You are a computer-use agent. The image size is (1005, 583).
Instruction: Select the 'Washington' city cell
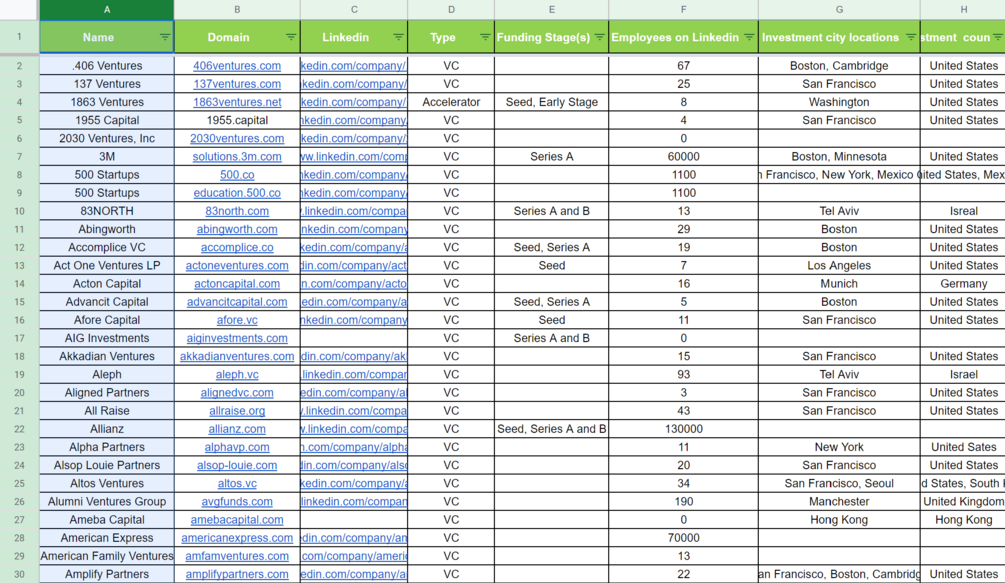pos(839,102)
